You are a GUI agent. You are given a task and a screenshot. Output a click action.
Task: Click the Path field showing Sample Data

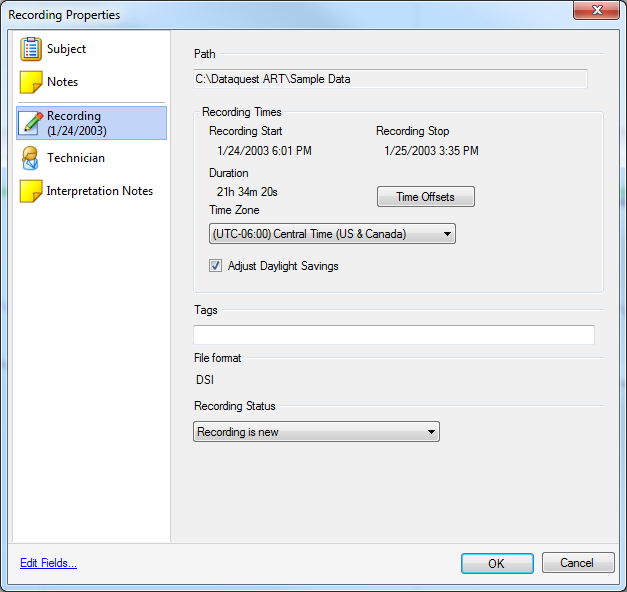390,79
